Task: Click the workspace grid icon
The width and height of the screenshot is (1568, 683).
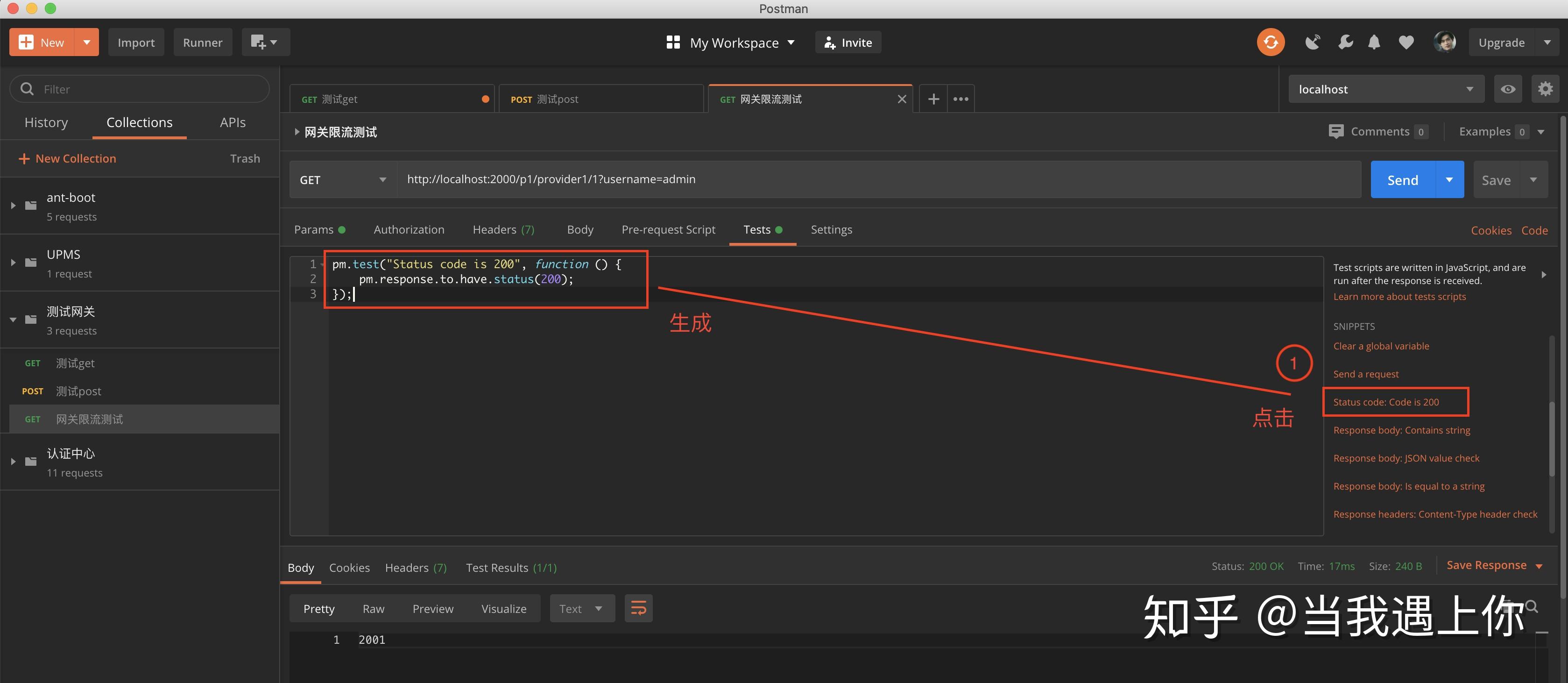Action: coord(672,42)
